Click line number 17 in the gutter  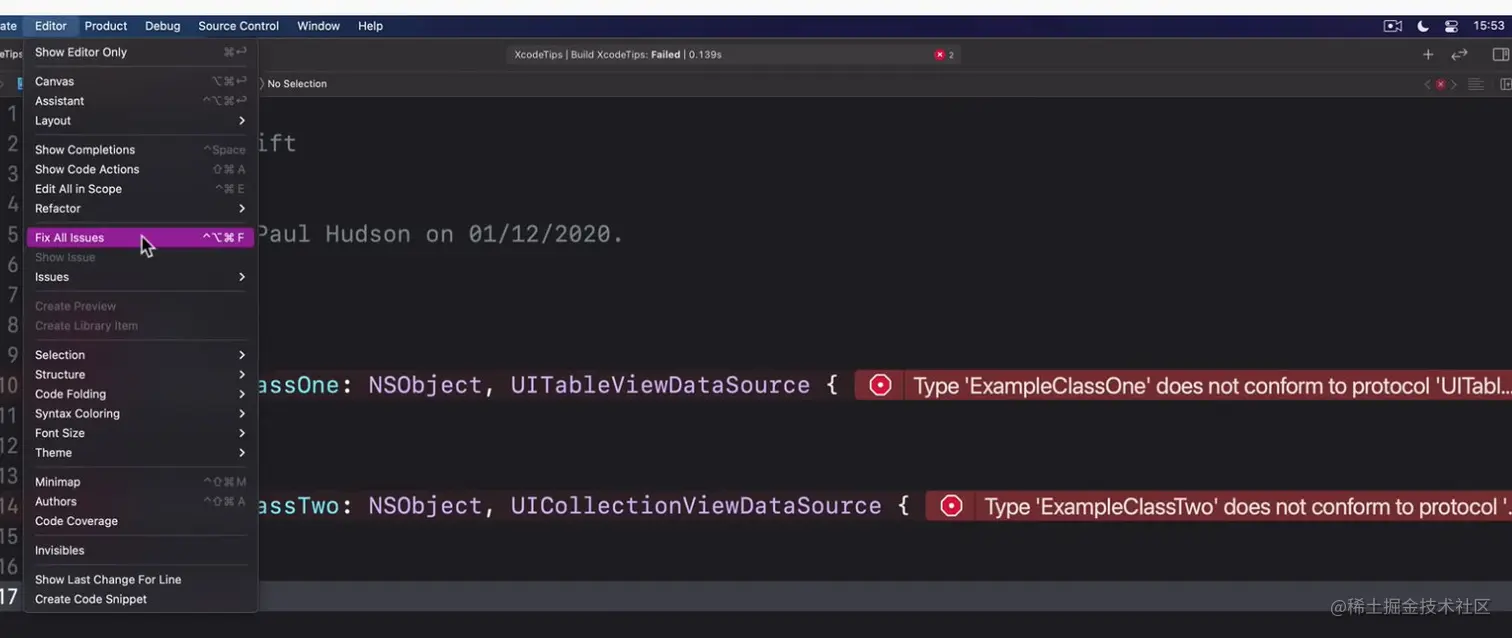tap(8, 597)
